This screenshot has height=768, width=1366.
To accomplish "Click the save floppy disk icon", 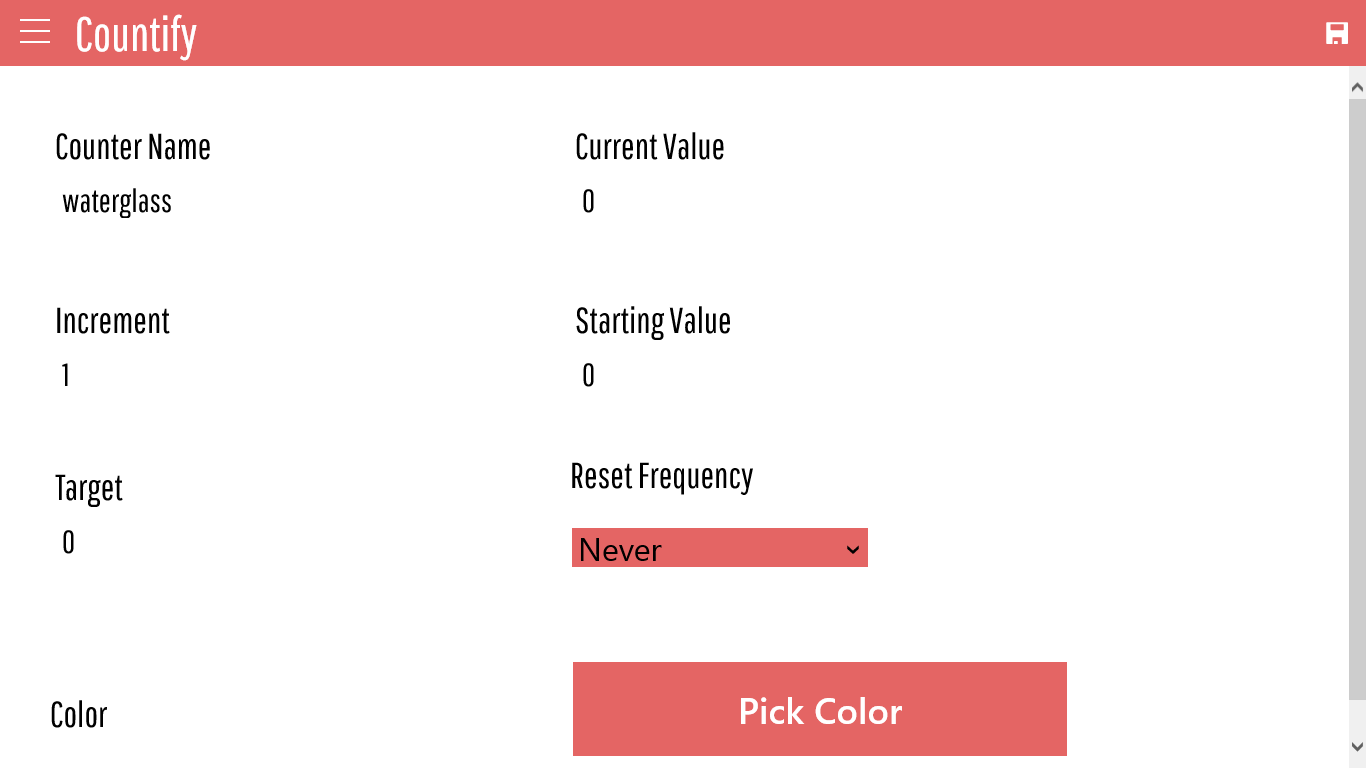I will click(x=1336, y=33).
